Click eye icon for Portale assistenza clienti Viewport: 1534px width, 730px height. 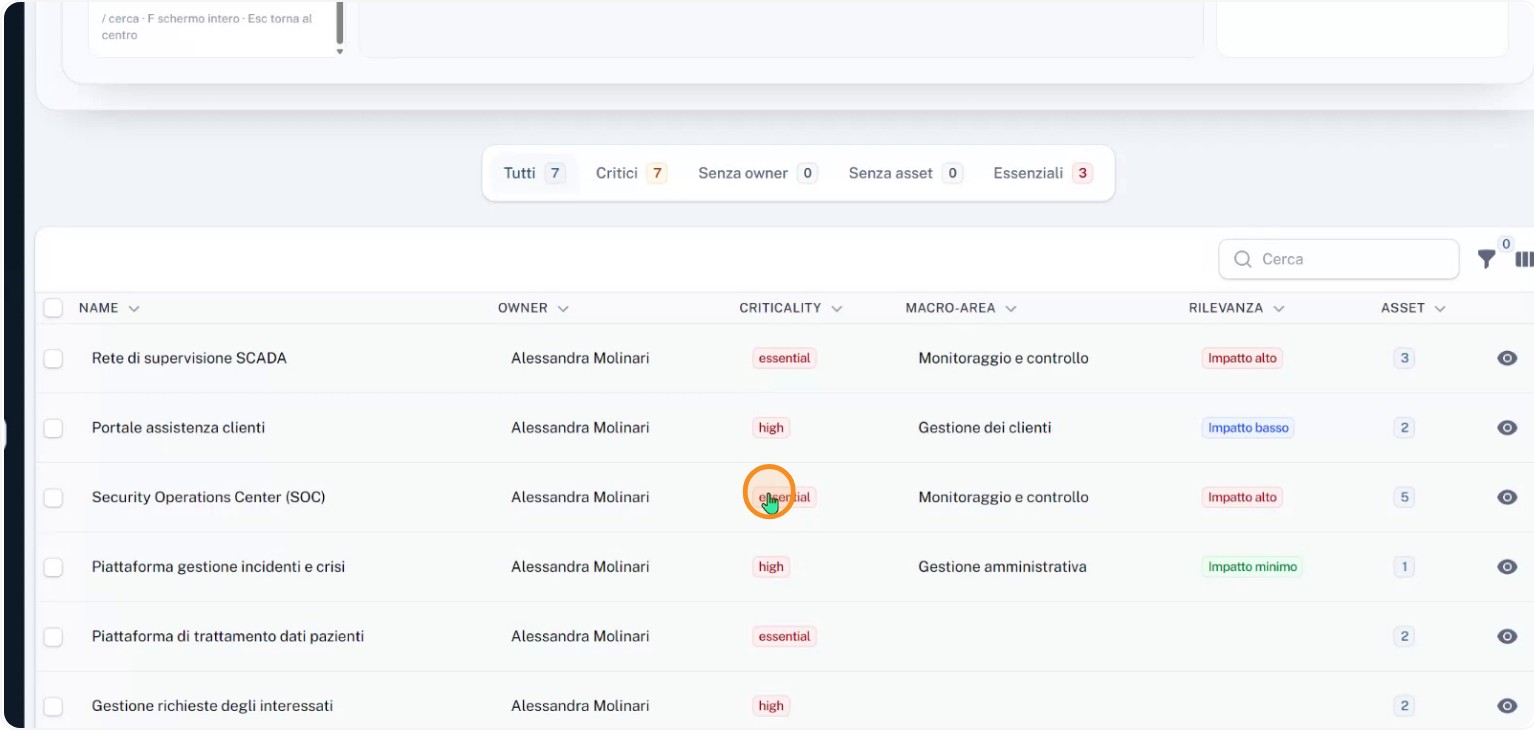tap(1507, 428)
